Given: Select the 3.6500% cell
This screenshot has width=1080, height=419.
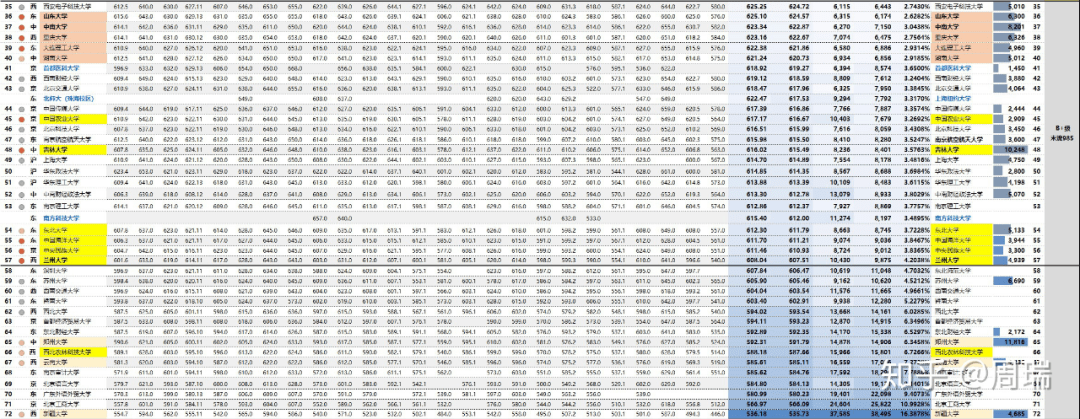Looking at the screenshot, I should click(913, 68).
